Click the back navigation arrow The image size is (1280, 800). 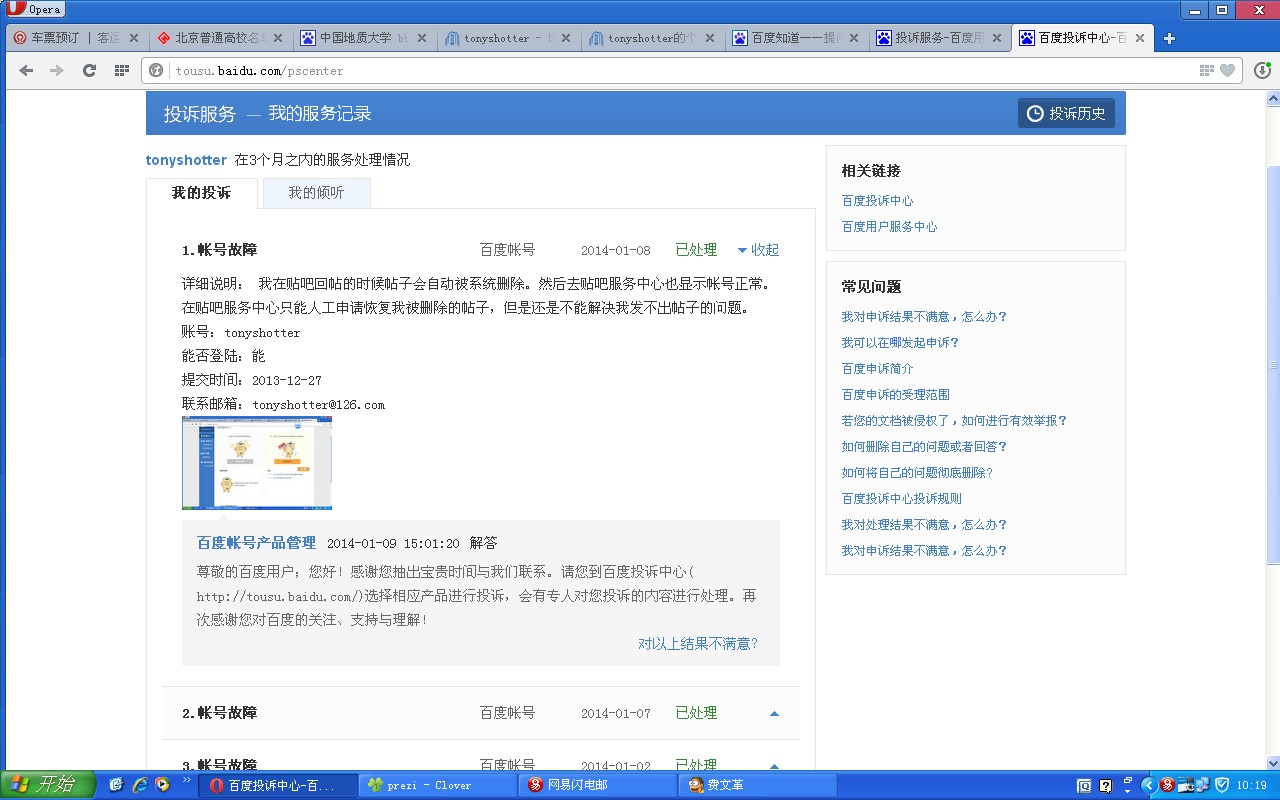pyautogui.click(x=26, y=70)
